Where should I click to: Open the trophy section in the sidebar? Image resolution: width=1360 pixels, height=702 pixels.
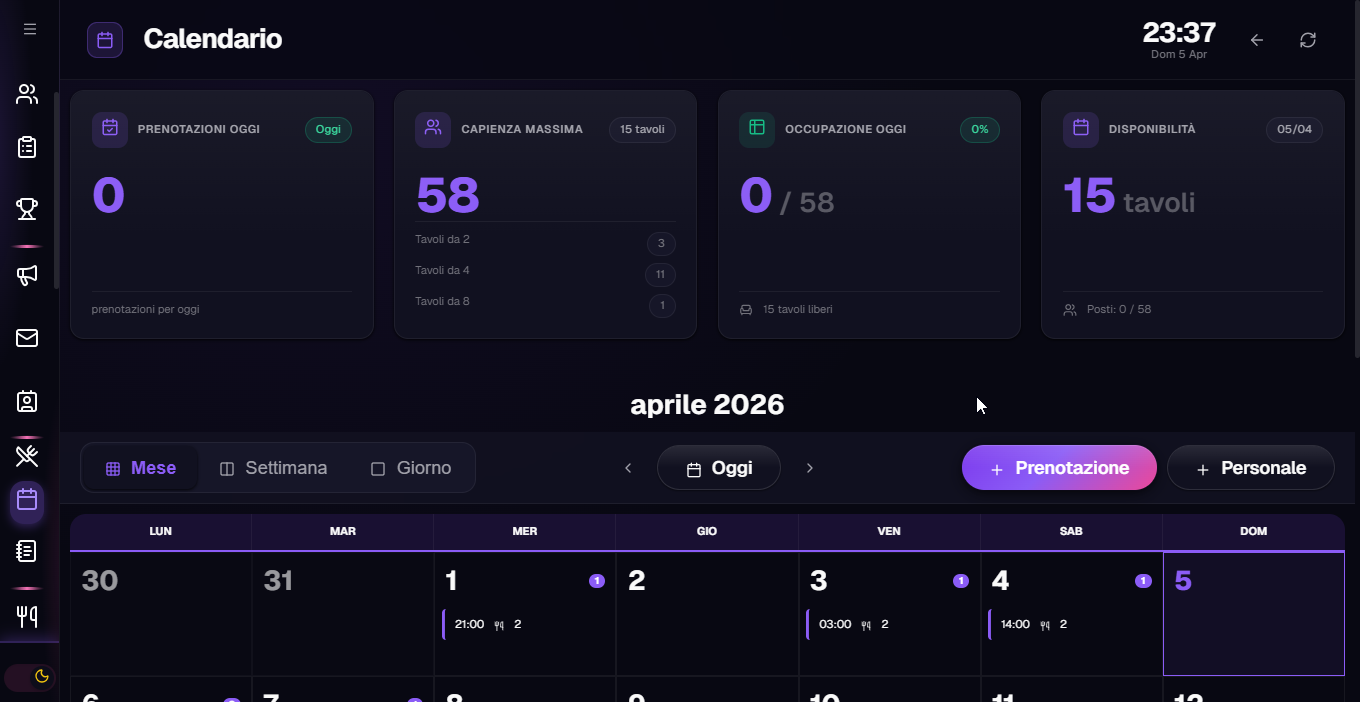[27, 208]
